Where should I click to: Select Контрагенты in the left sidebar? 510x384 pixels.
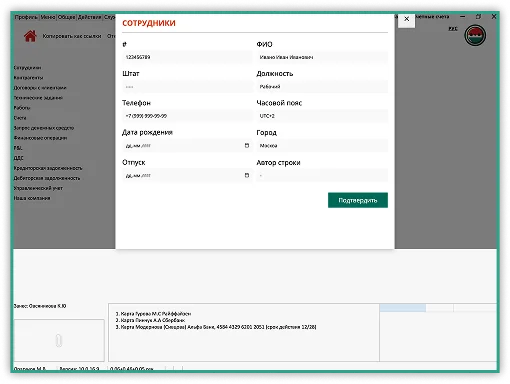click(x=28, y=78)
